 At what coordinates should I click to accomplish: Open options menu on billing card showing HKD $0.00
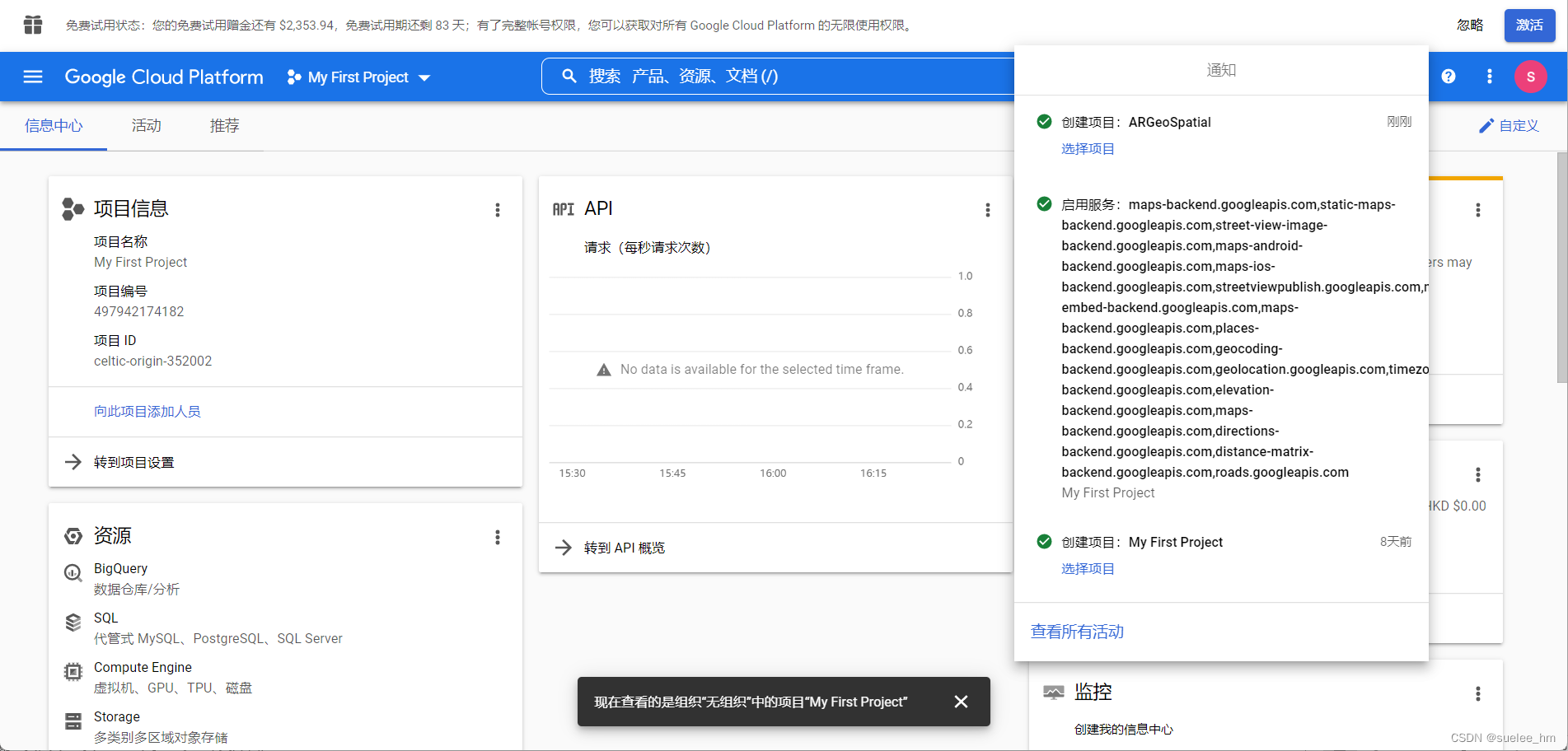tap(1478, 475)
